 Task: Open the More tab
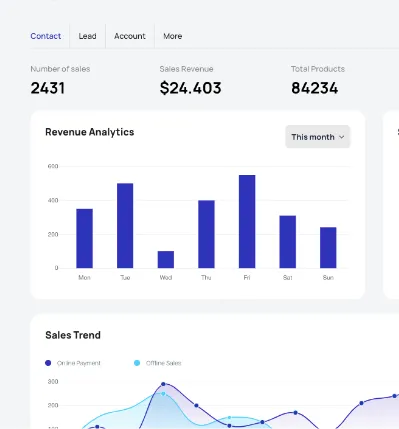[x=173, y=36]
